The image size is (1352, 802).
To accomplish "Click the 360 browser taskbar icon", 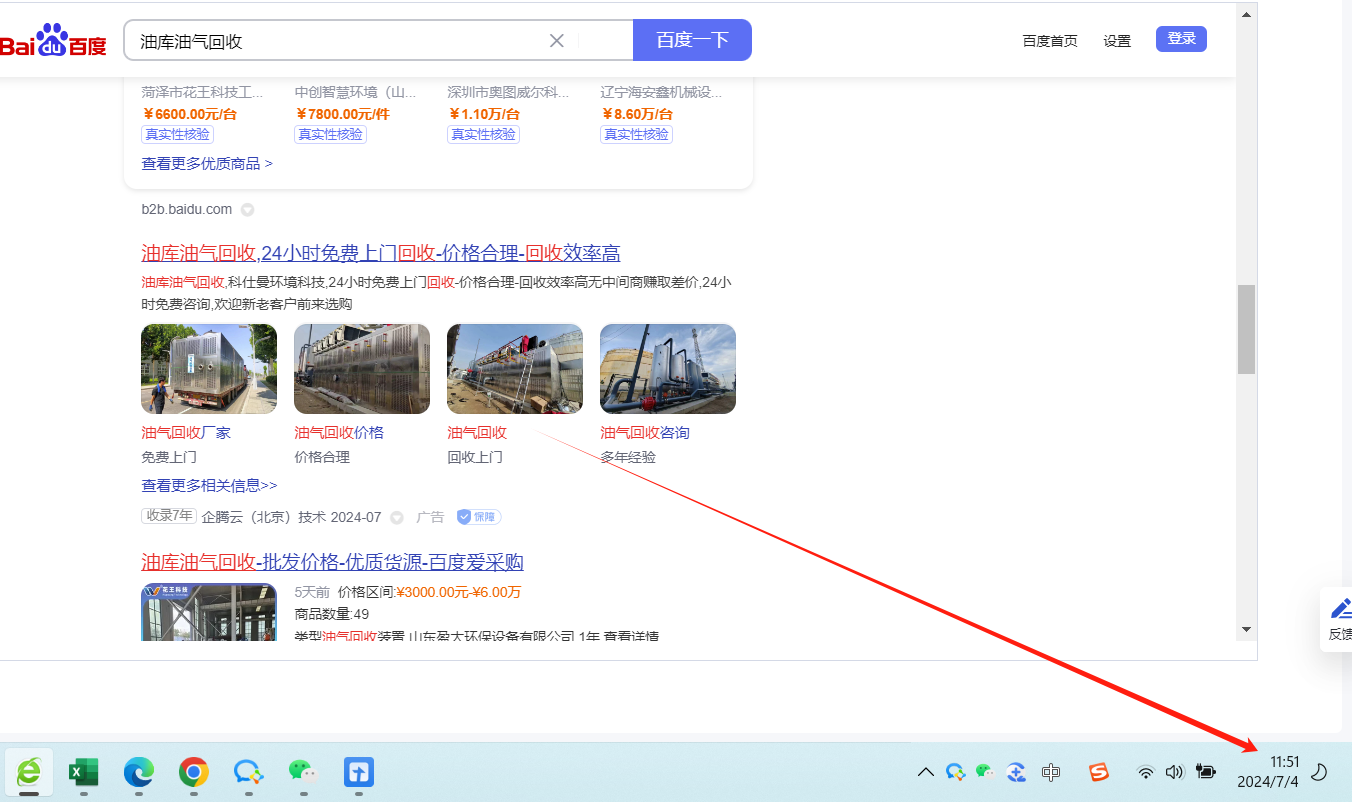I will tap(30, 772).
